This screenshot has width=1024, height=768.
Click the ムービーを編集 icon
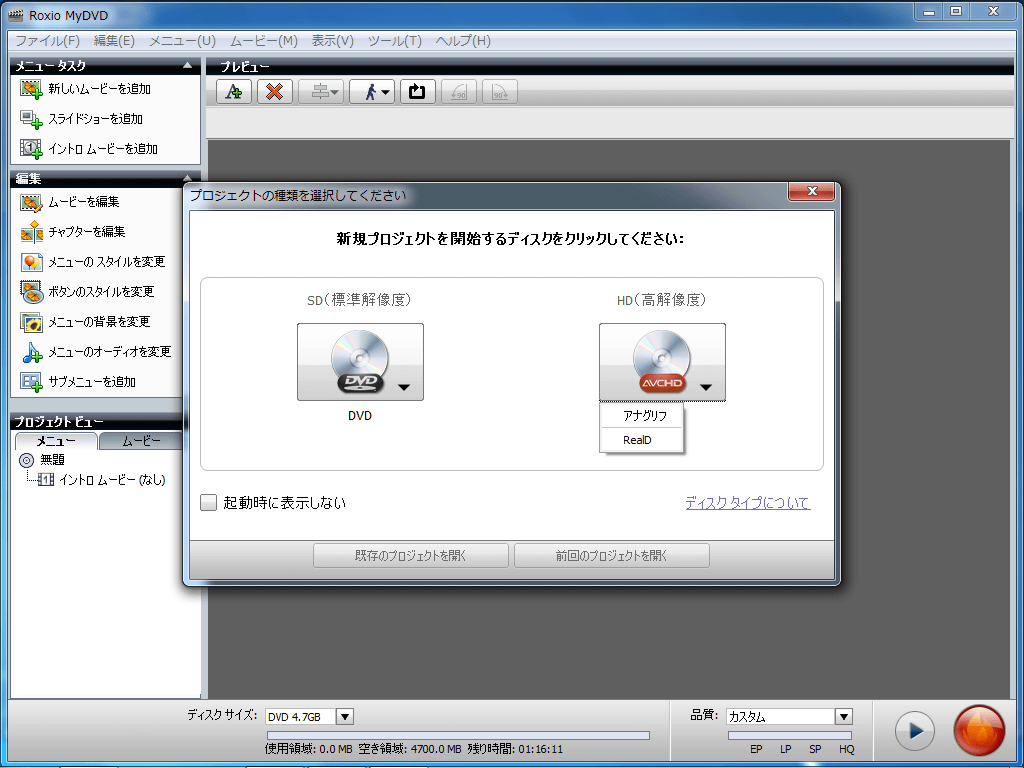(31, 202)
